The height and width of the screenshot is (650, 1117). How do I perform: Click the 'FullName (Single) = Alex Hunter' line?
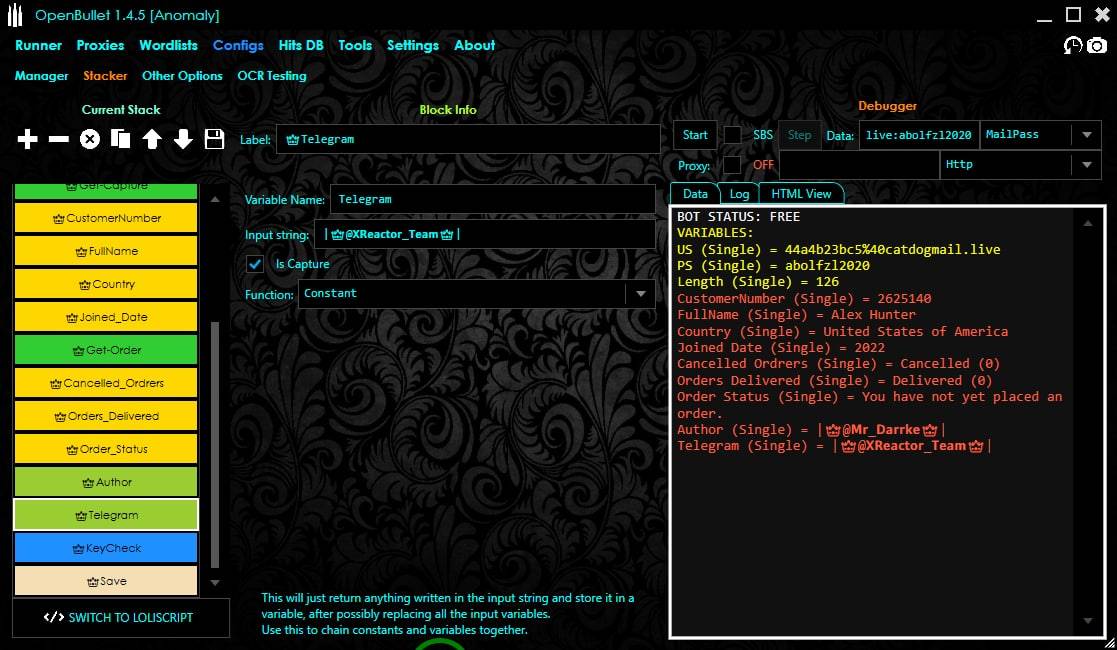796,314
